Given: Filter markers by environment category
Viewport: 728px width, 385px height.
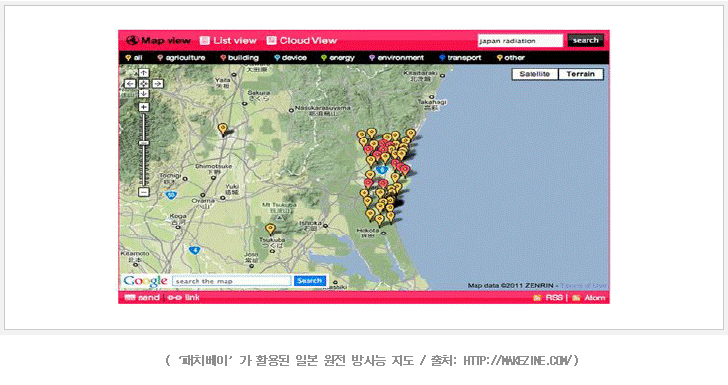Looking at the screenshot, I should point(396,58).
